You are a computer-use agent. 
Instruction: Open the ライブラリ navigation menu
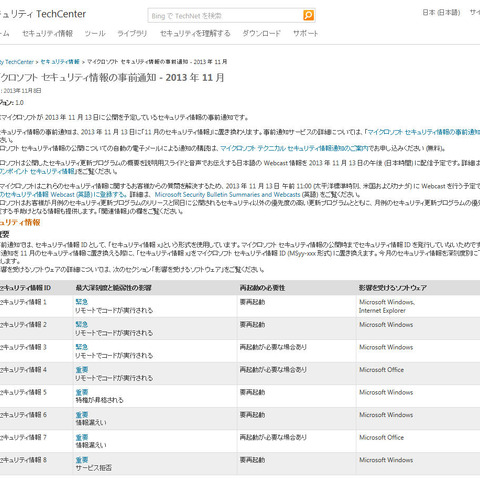(x=132, y=33)
